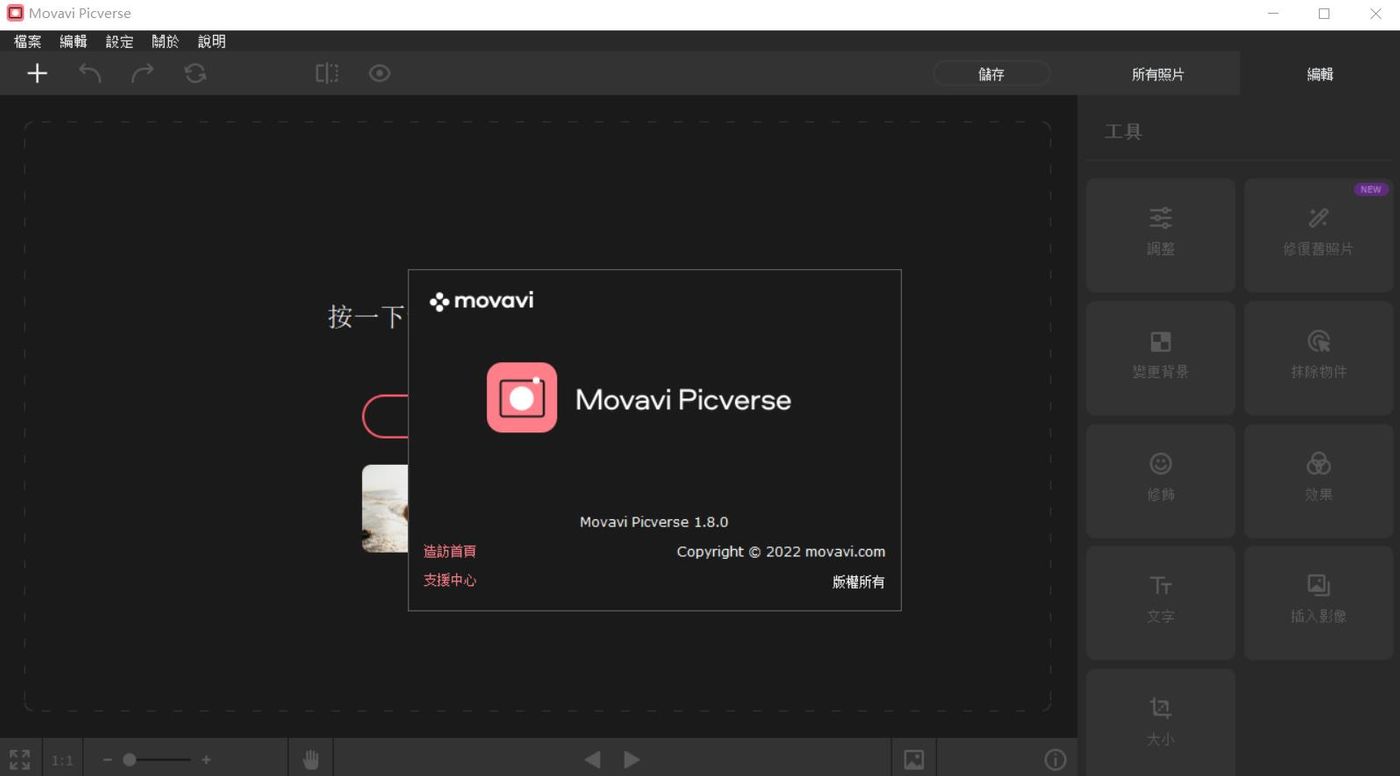Open the 效果 effects tool
Screen dimensions: 1400x776
[1318, 481]
